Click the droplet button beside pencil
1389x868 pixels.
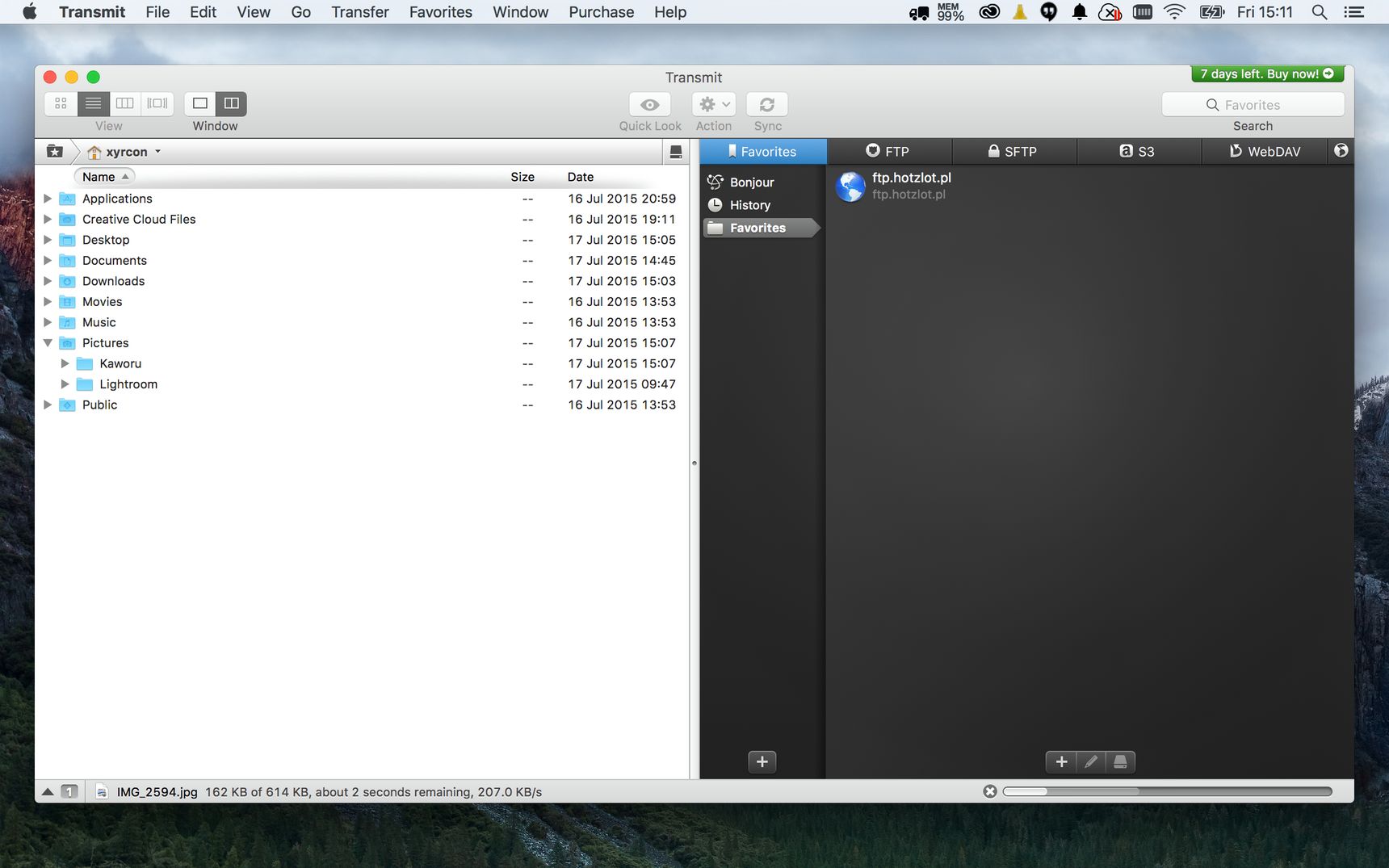pos(1121,761)
